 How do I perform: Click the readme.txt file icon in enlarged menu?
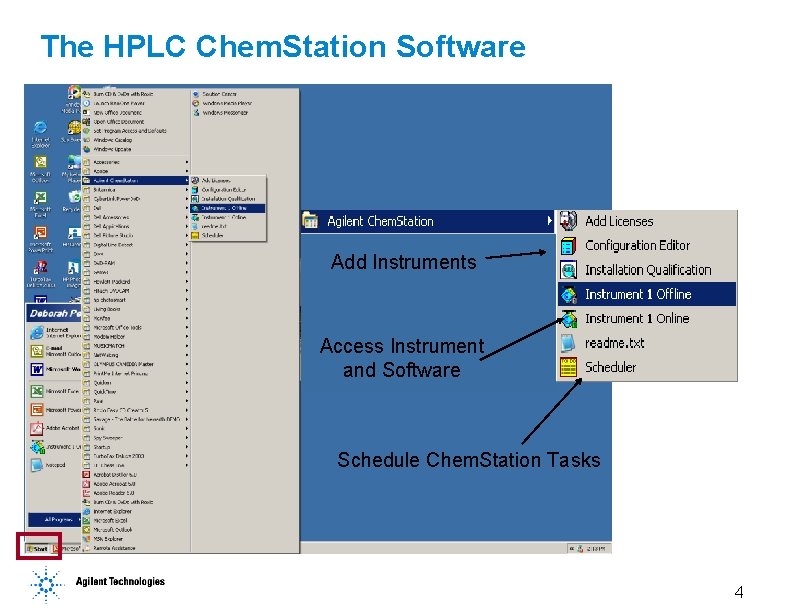568,343
